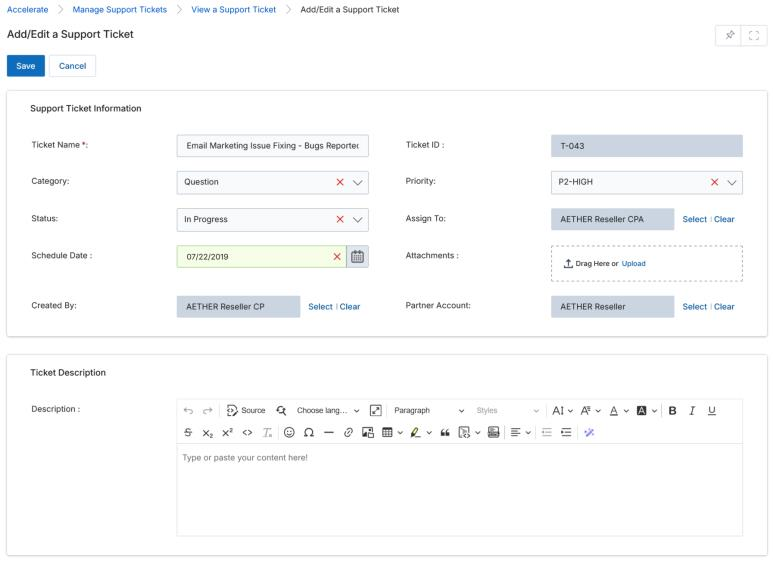
Task: Apply underline formatting
Action: point(712,411)
